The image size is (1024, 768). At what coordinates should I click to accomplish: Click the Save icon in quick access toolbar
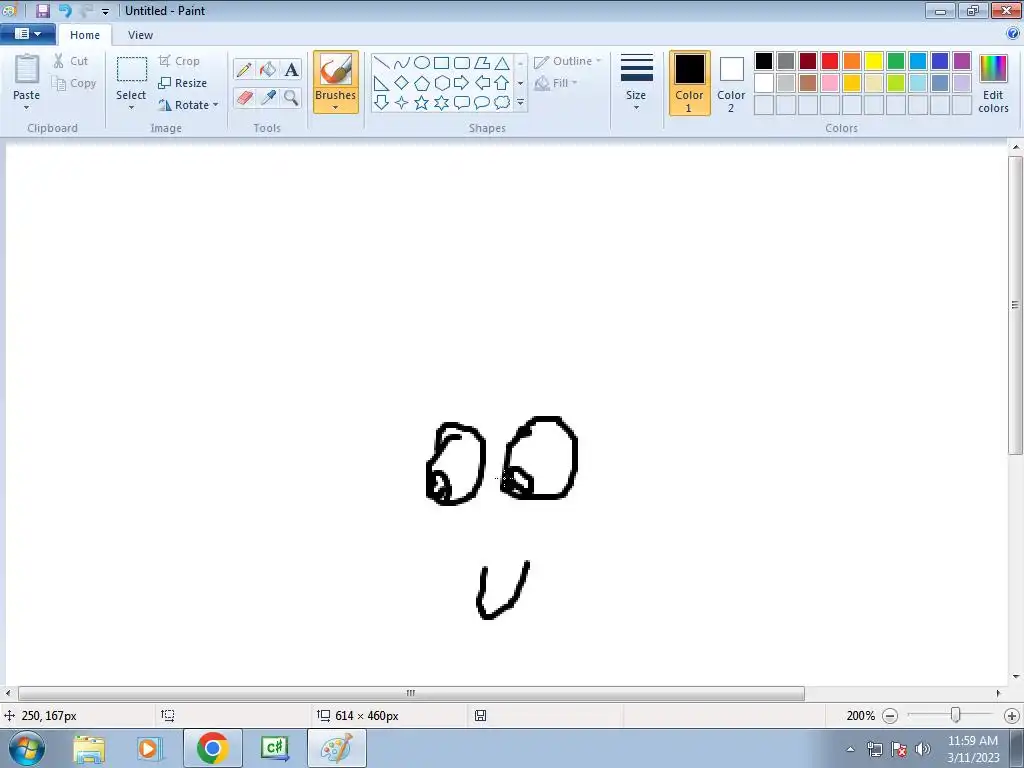click(43, 10)
